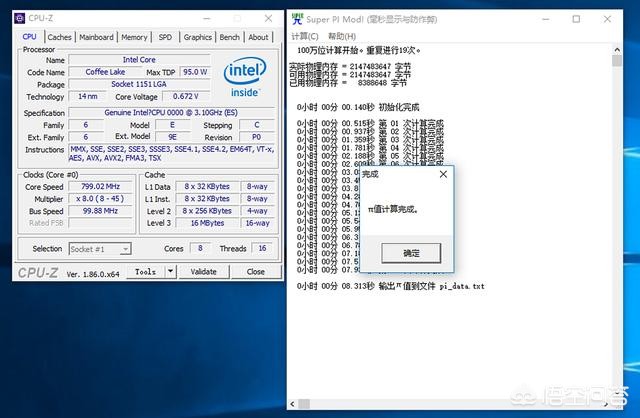The image size is (640, 418).
Task: Click the Max TDP value 95.0 W
Action: point(195,72)
